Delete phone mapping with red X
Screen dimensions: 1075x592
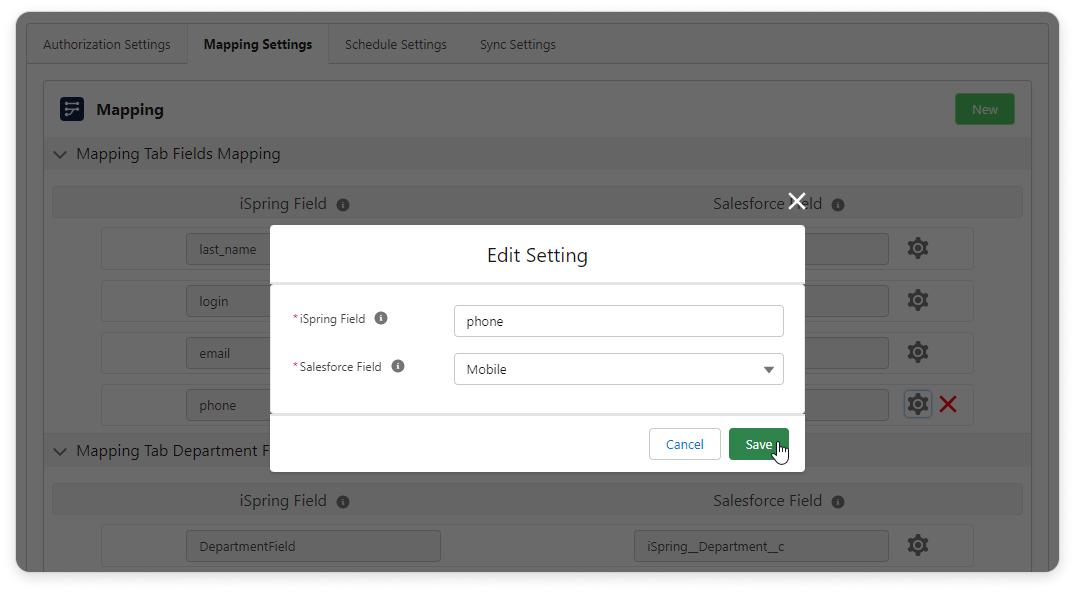[x=948, y=405]
